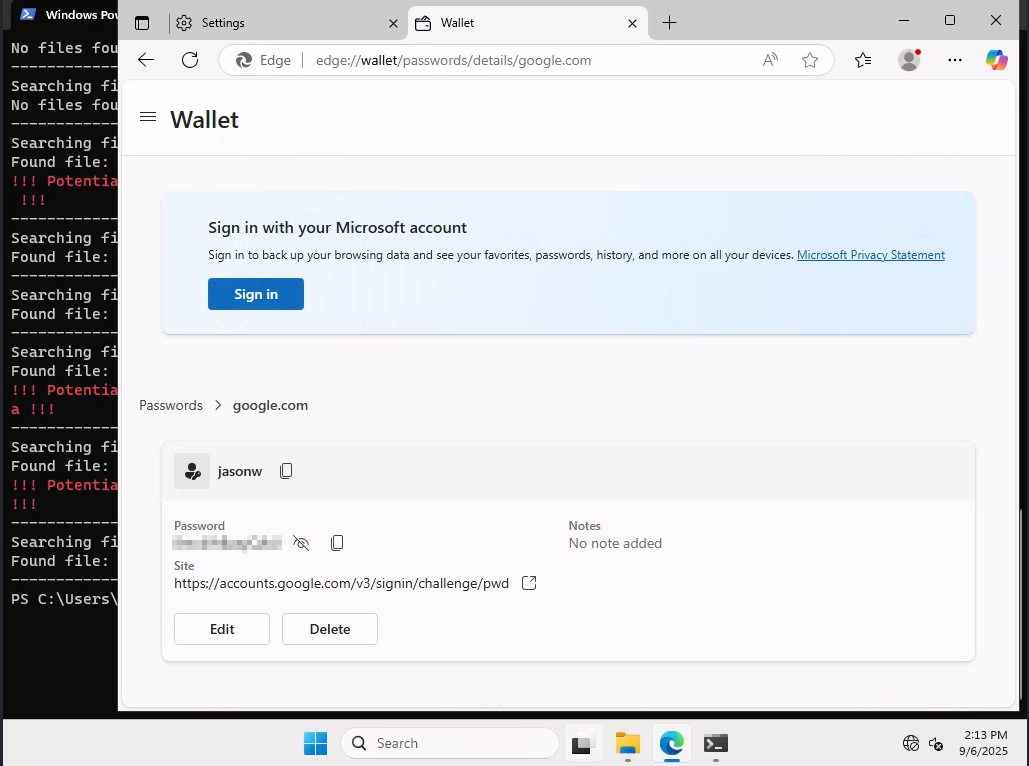Delete the saved jasonw credential
1029x766 pixels.
pyautogui.click(x=329, y=629)
